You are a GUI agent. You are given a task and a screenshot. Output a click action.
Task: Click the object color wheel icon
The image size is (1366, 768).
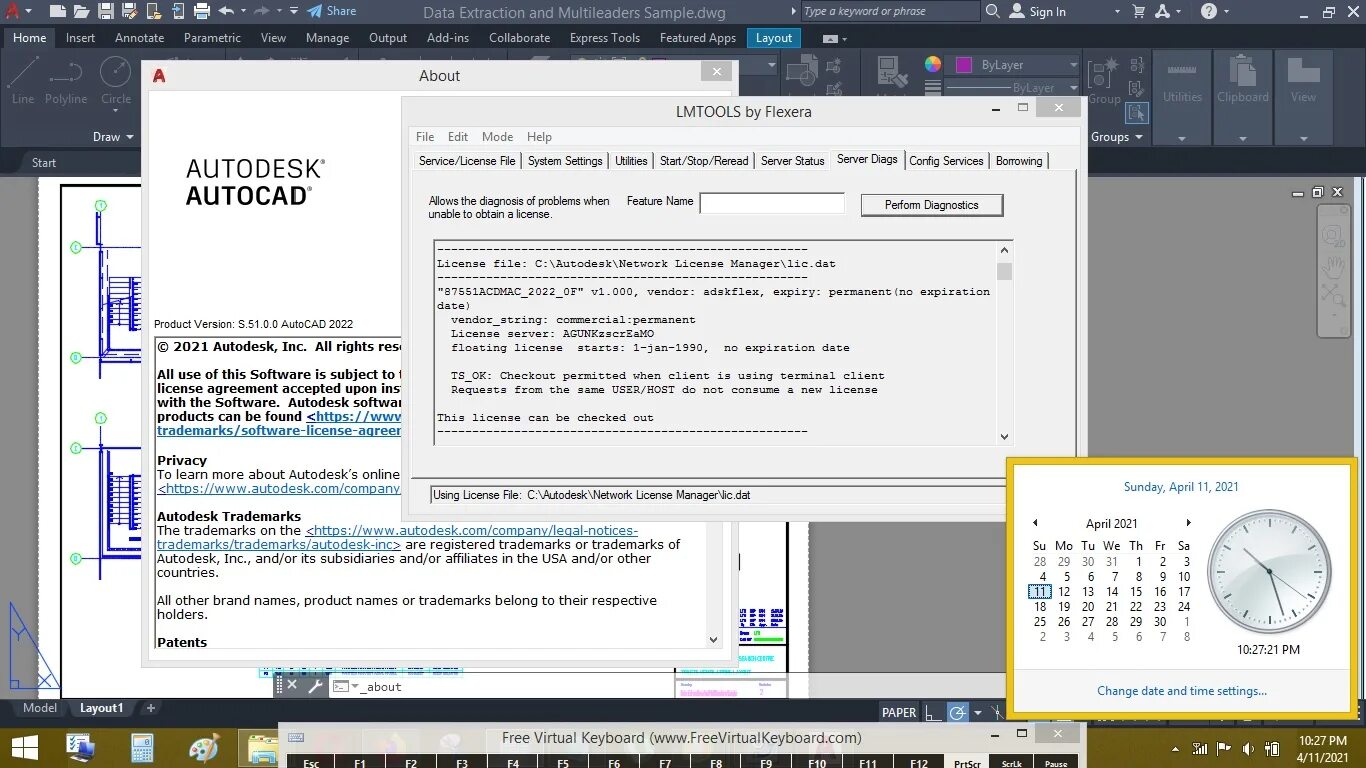click(x=932, y=64)
